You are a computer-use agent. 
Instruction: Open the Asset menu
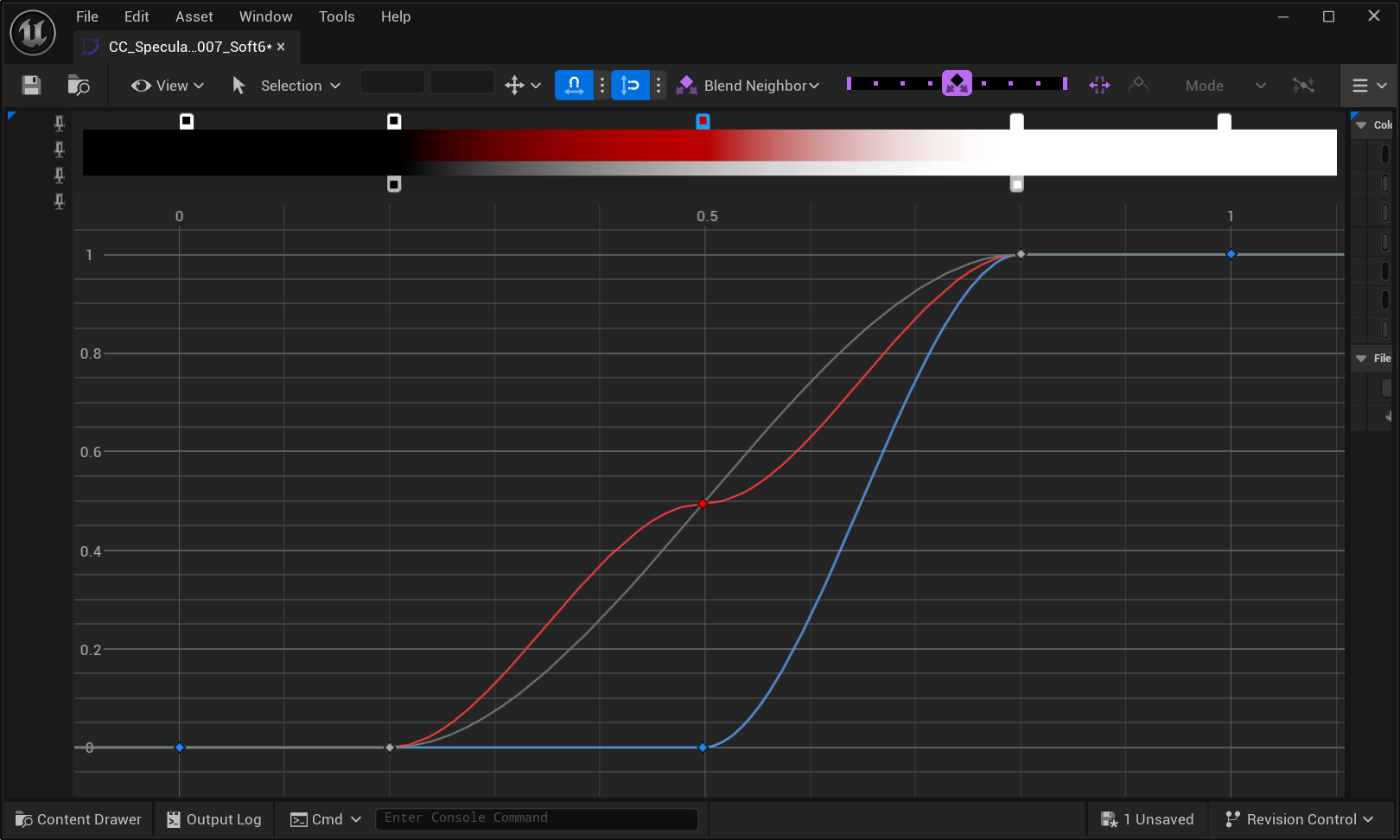194,16
